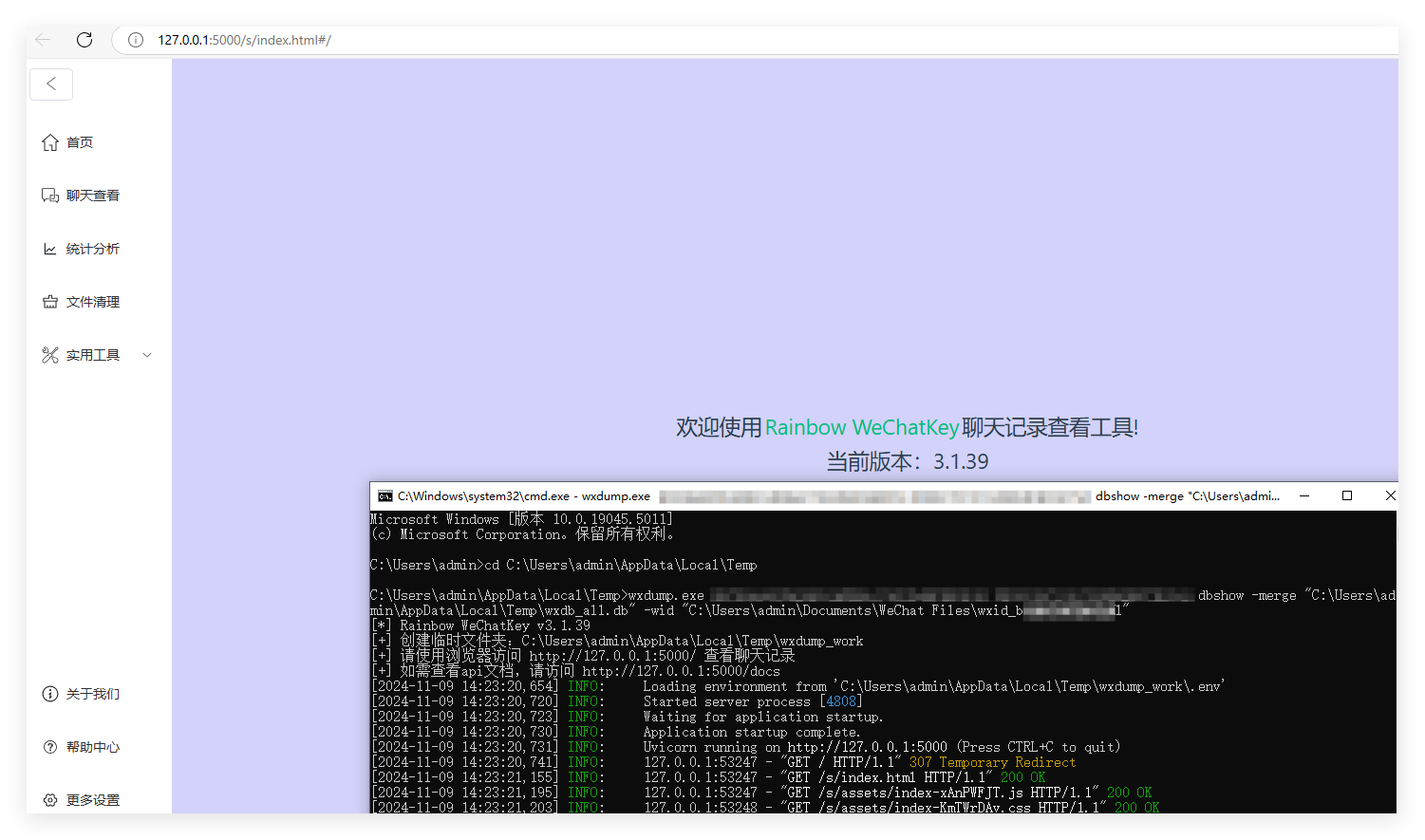Expand the 实用工具 submenu chevron
Viewport: 1425px width, 840px height.
[147, 355]
